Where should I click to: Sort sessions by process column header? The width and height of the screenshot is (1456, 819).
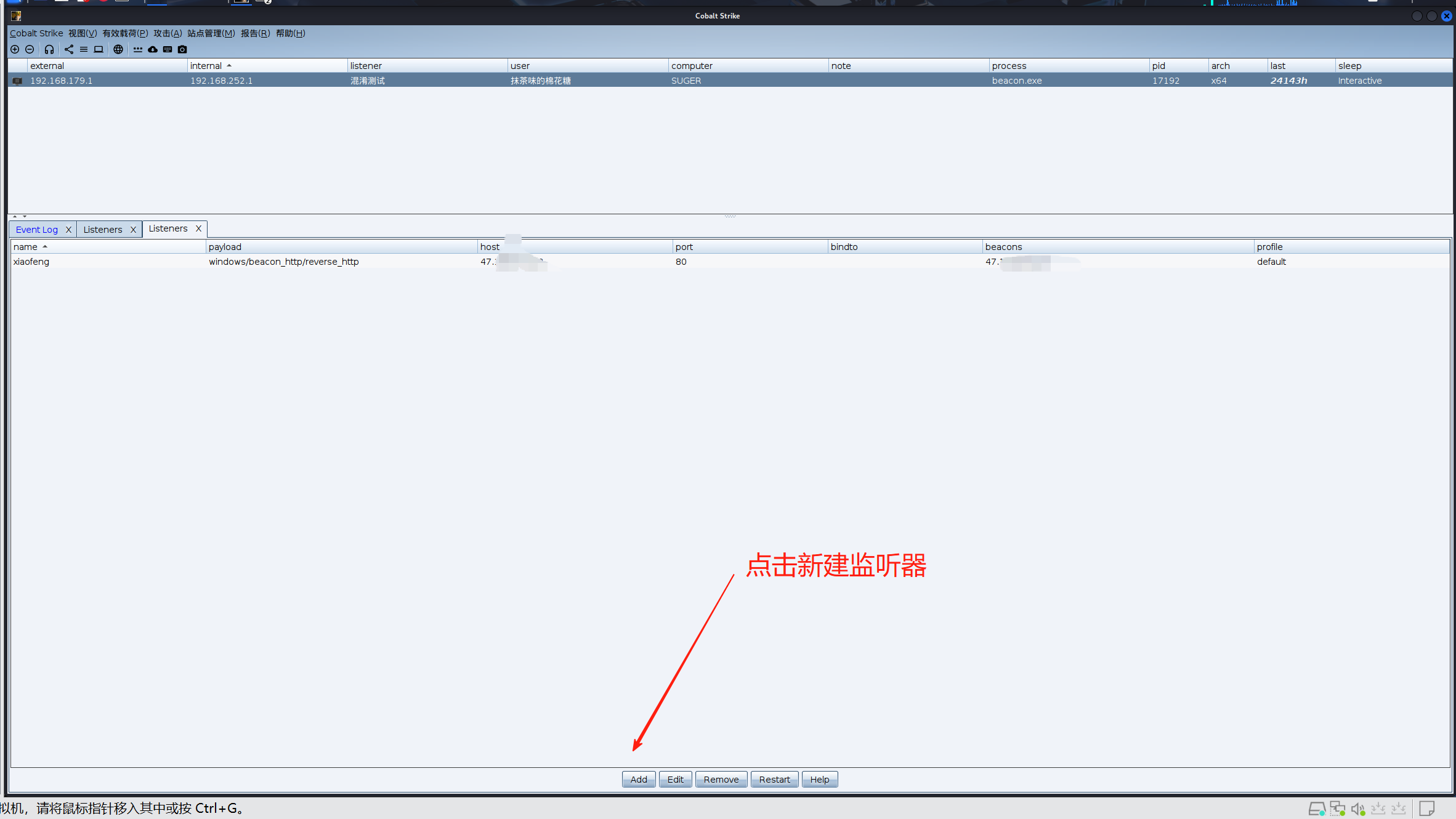click(x=1069, y=66)
